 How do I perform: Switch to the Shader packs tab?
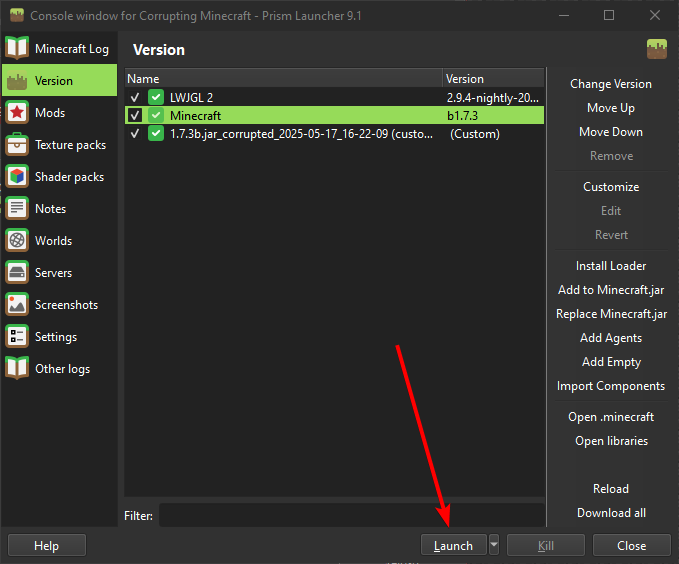tap(59, 176)
